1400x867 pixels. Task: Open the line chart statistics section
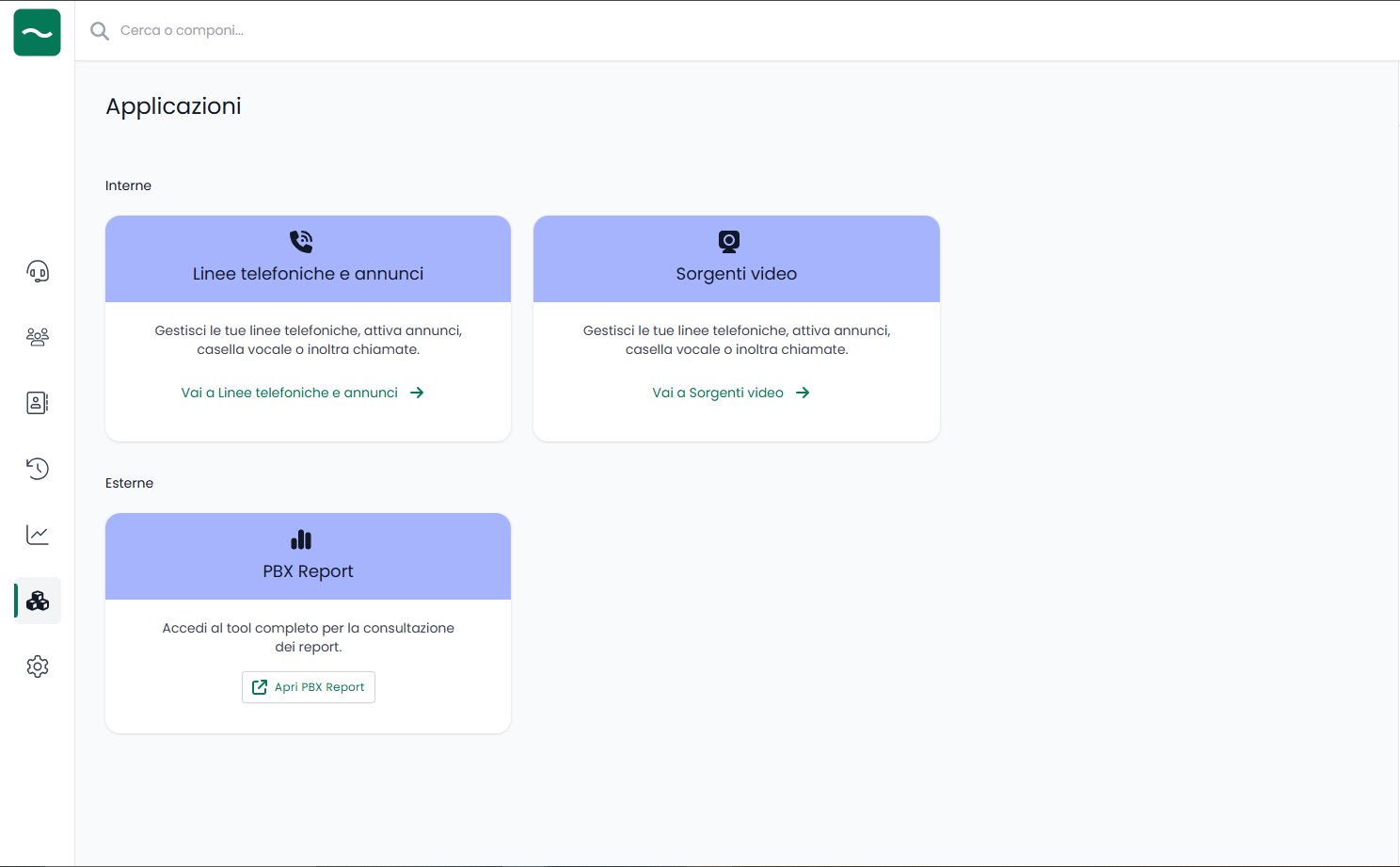tap(38, 535)
